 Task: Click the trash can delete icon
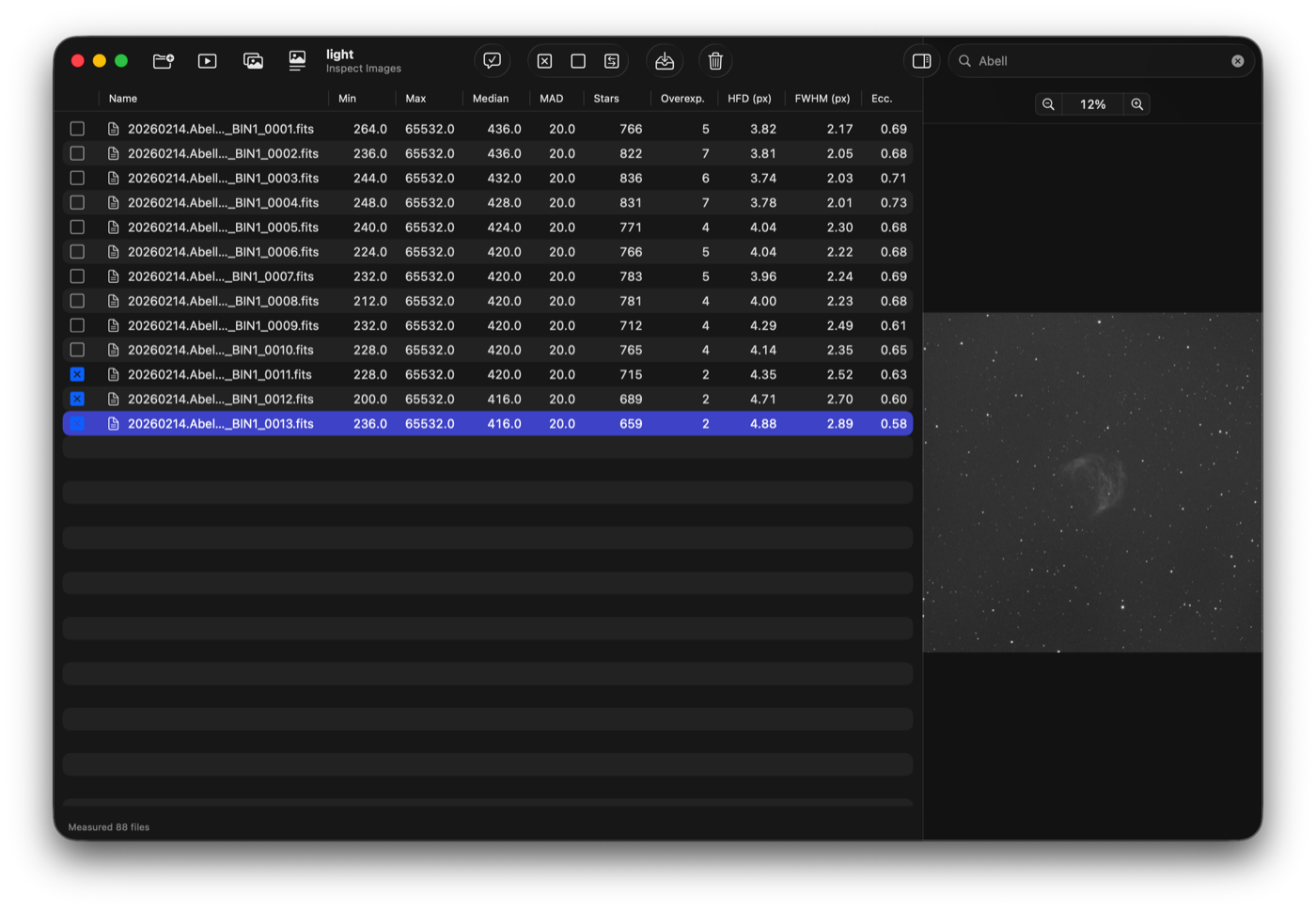click(715, 61)
